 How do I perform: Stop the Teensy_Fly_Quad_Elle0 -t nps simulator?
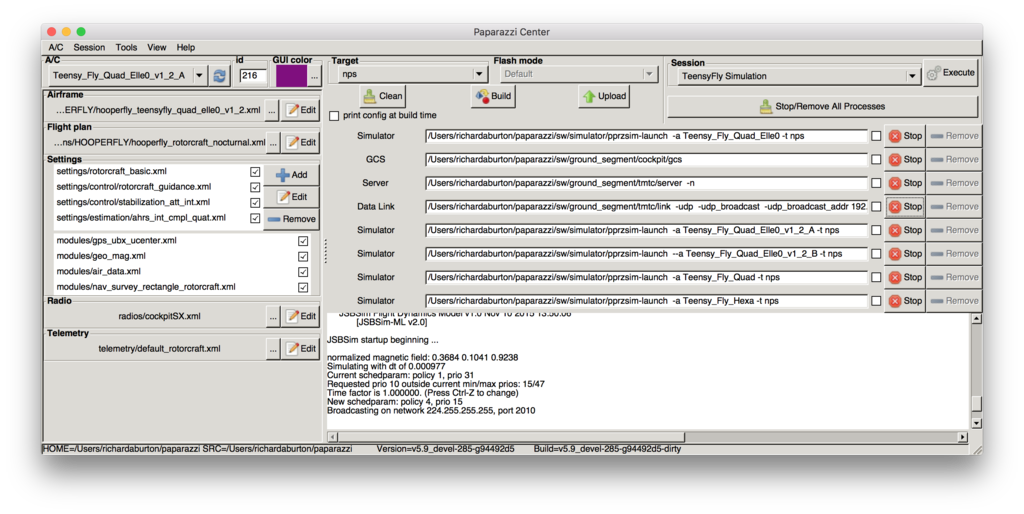click(x=905, y=136)
